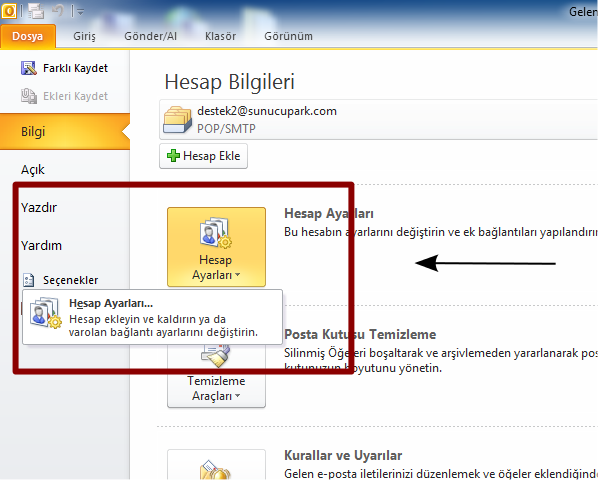Select Bilgi in the backstage menu

pos(65,132)
